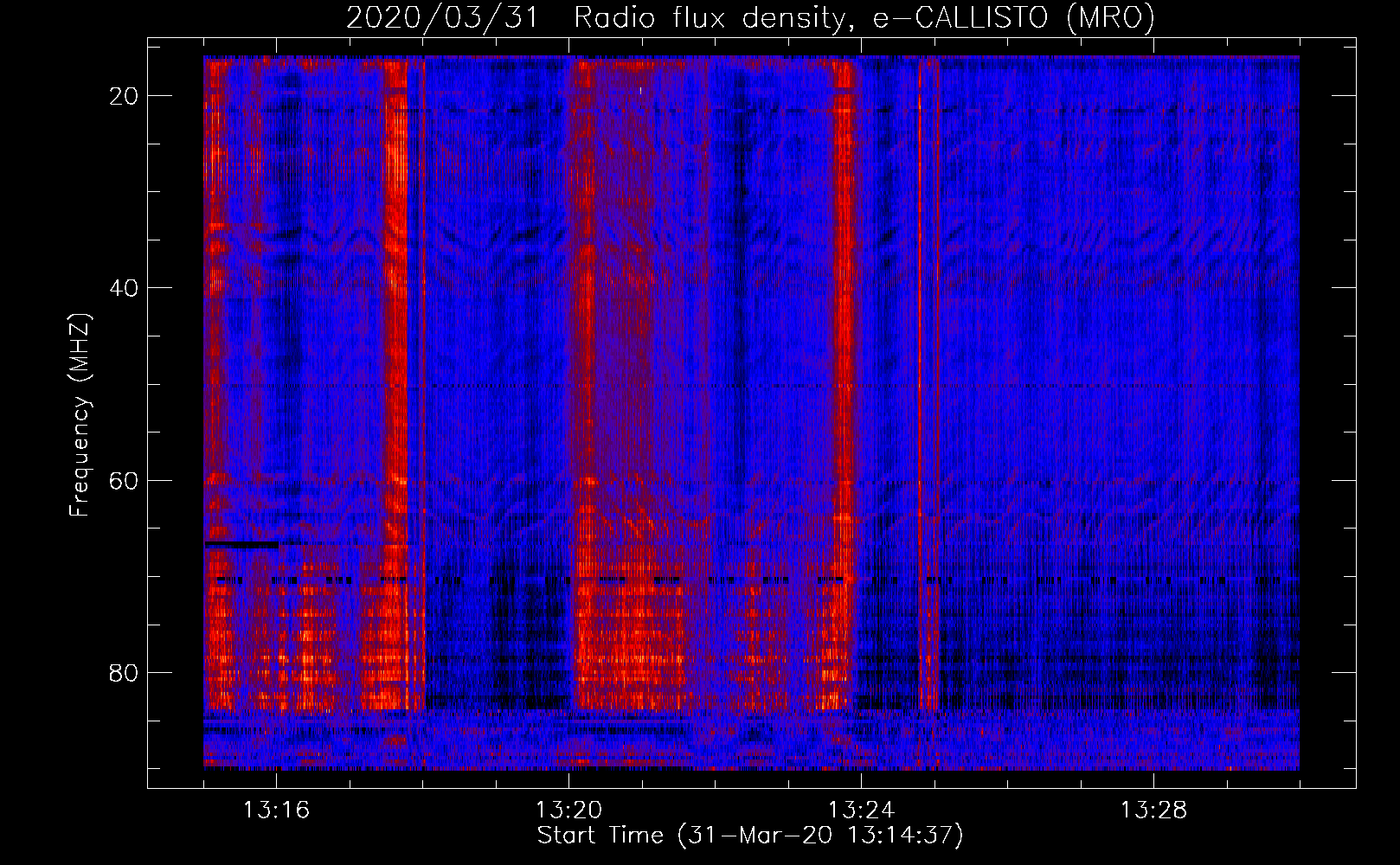Viewport: 1400px width, 865px height.
Task: Click the short black horizontal bar near 67 MHz
Action: coord(241,545)
